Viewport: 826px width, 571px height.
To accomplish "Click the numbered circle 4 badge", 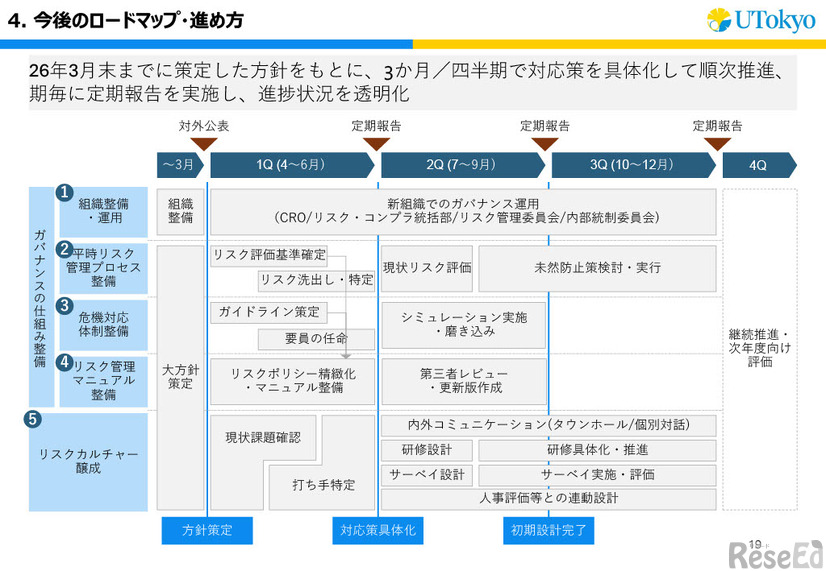I will 64,362.
